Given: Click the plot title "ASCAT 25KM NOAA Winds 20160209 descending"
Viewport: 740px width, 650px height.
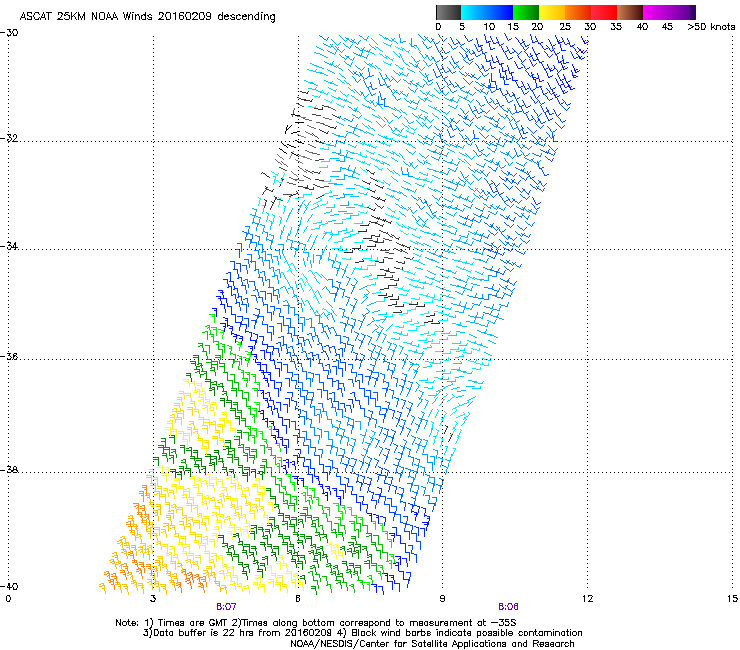Looking at the screenshot, I should [147, 16].
